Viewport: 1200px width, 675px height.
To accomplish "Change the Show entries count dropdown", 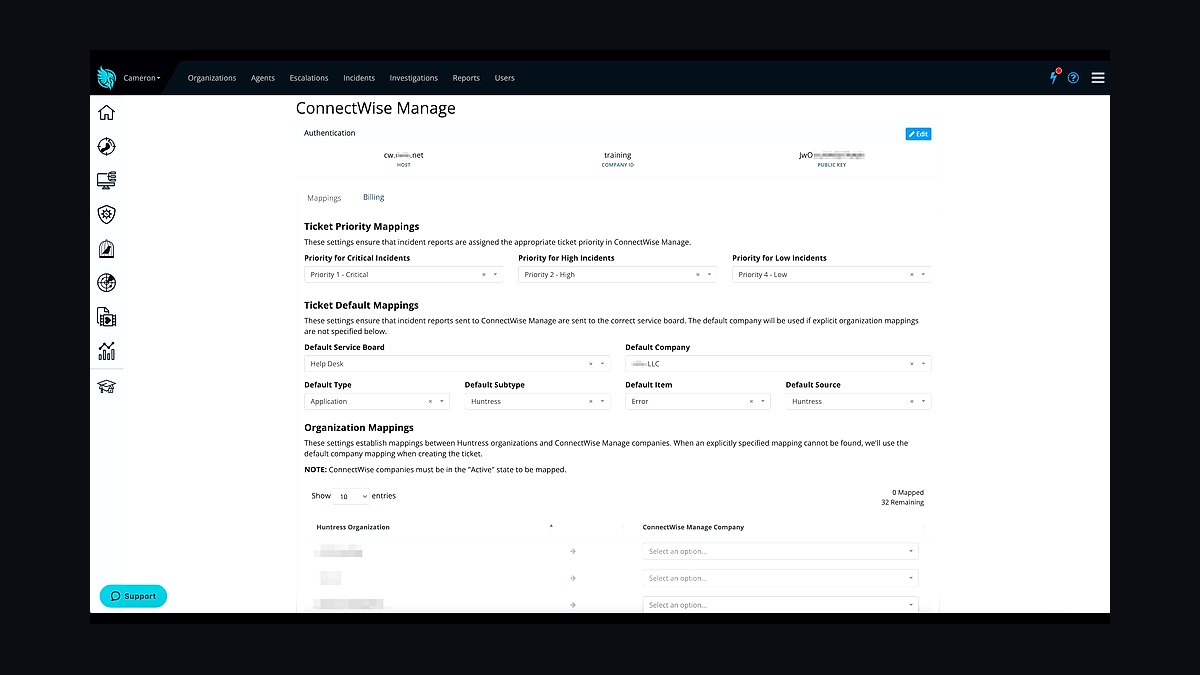I will (351, 496).
